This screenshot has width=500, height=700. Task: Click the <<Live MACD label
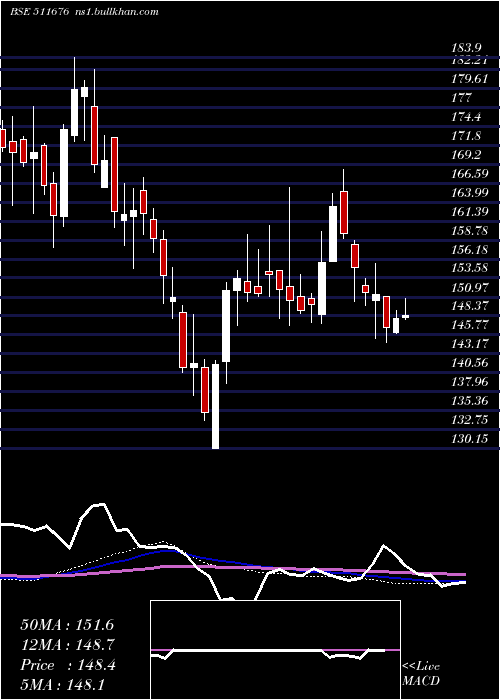(421, 673)
